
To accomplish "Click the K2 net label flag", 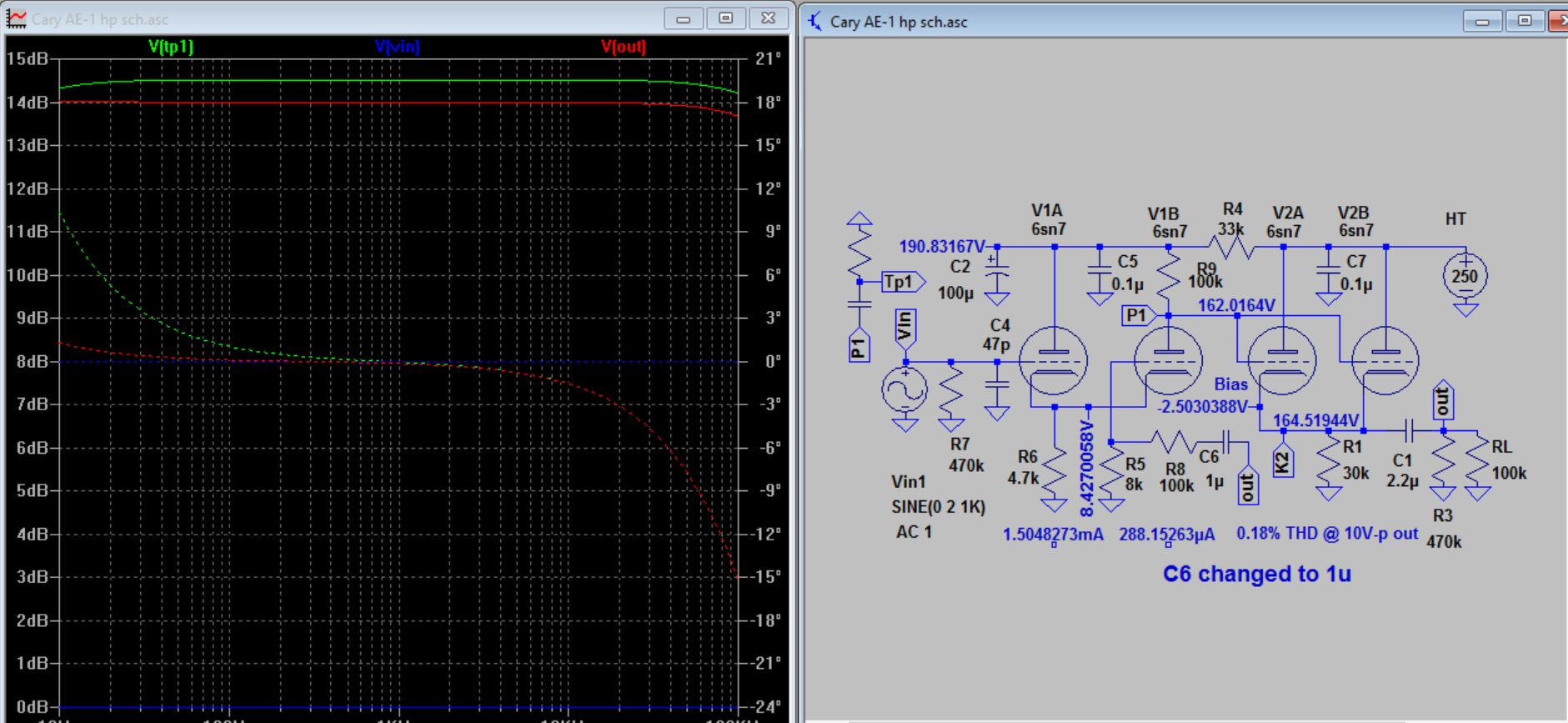I will 1283,460.
